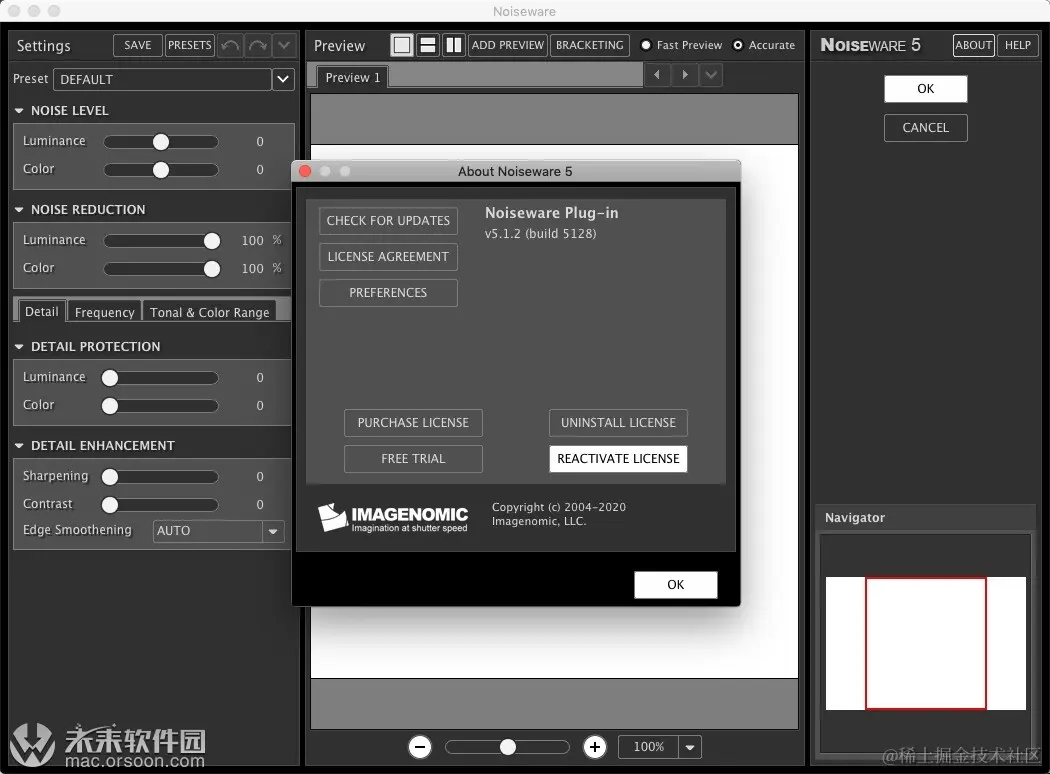Screen dimensions: 1050x774
Task: Click ADD PREVIEW button
Action: tap(508, 45)
